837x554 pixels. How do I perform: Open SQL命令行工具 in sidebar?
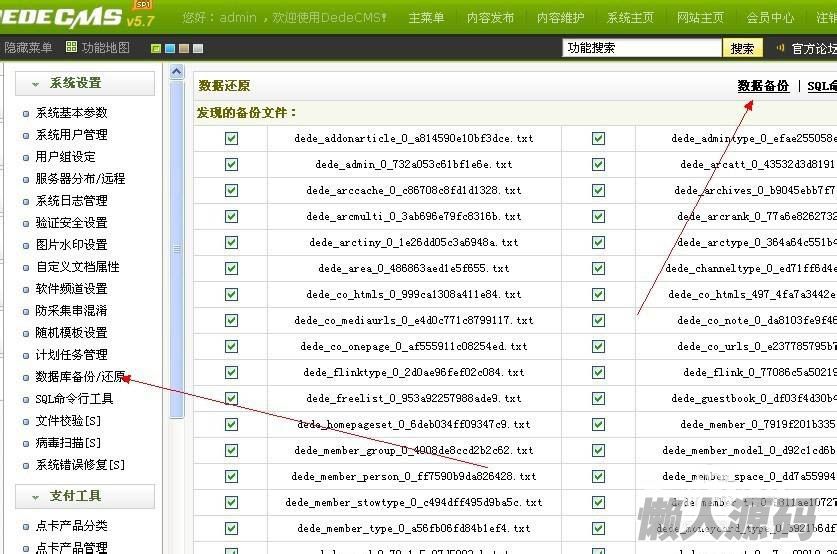coord(74,399)
